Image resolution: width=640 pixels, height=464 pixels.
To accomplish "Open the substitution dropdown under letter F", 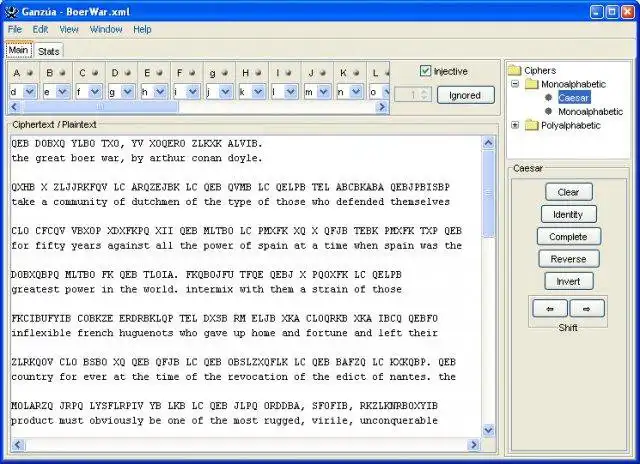I will (x=193, y=92).
